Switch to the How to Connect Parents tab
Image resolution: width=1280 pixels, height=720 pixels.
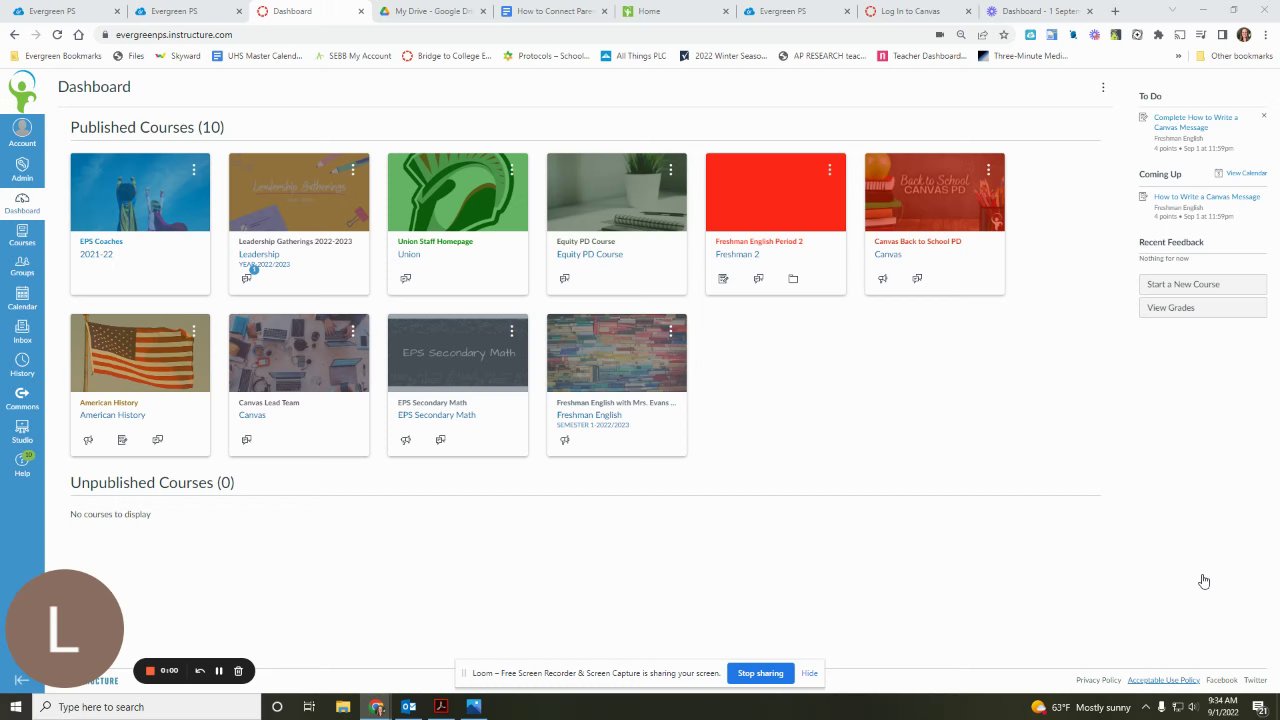[552, 11]
